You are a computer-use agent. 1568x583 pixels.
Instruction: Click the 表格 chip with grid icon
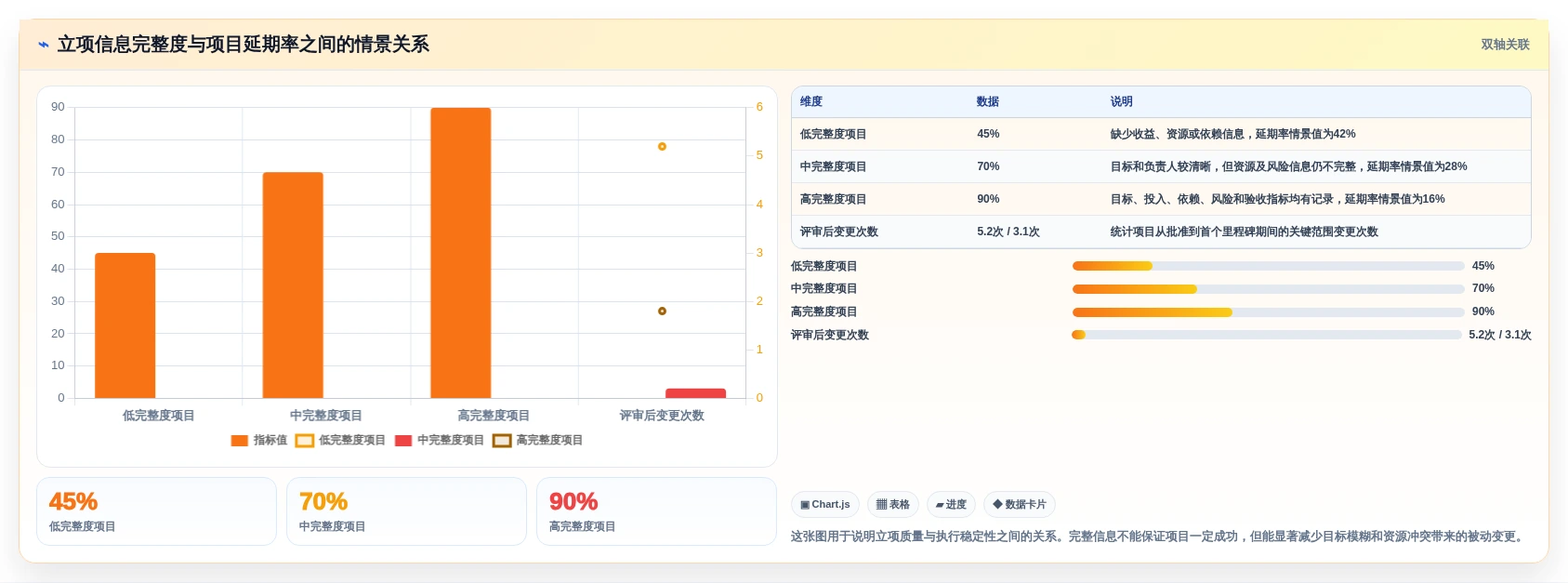click(x=893, y=505)
